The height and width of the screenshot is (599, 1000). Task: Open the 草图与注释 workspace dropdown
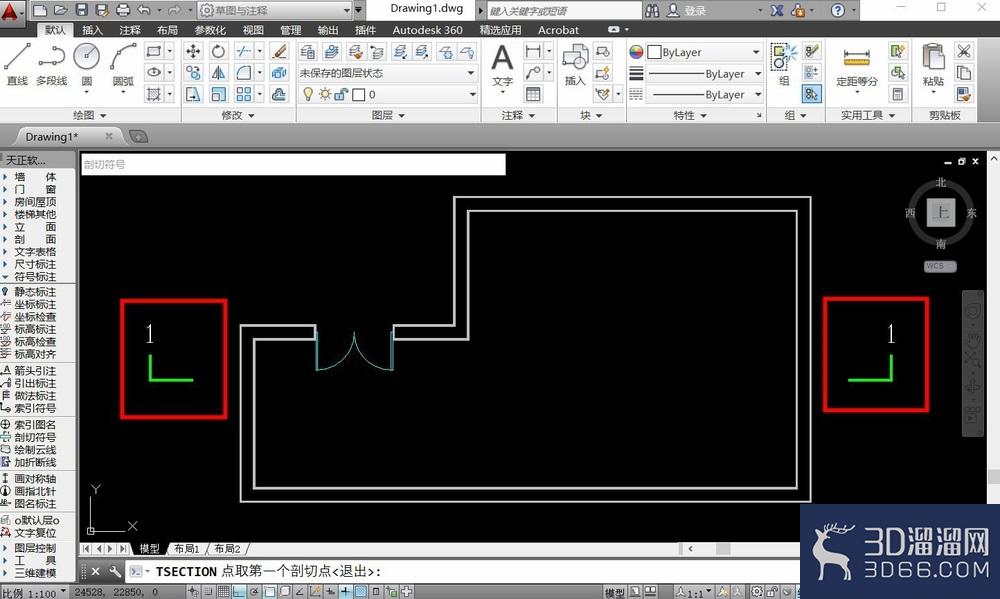point(274,10)
